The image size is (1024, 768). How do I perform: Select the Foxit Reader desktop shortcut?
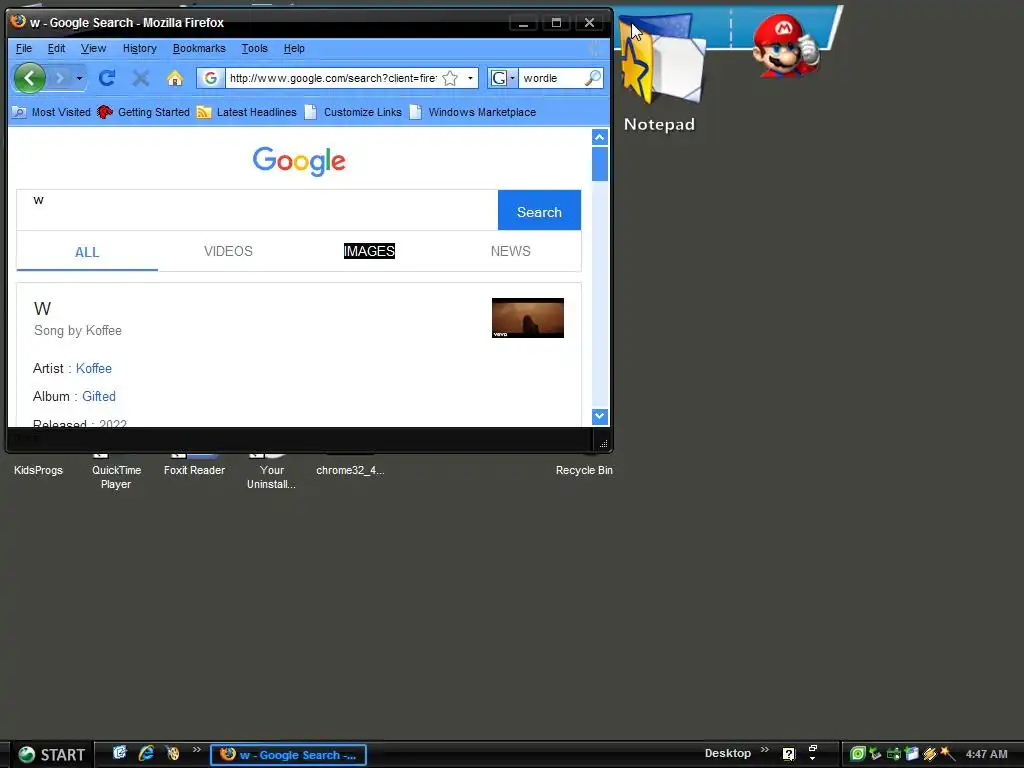point(194,470)
